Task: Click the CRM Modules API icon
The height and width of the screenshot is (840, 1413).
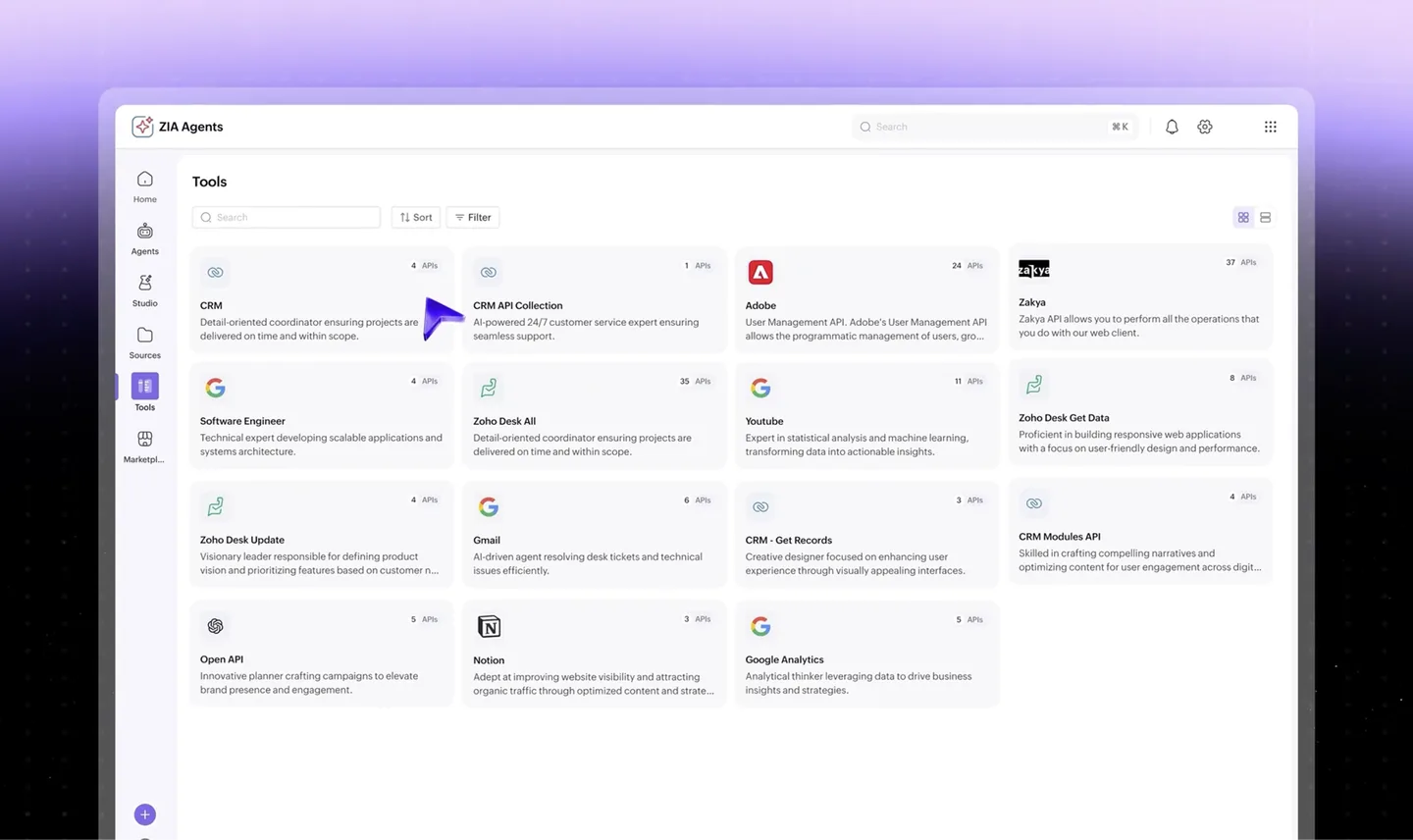Action: point(1034,503)
